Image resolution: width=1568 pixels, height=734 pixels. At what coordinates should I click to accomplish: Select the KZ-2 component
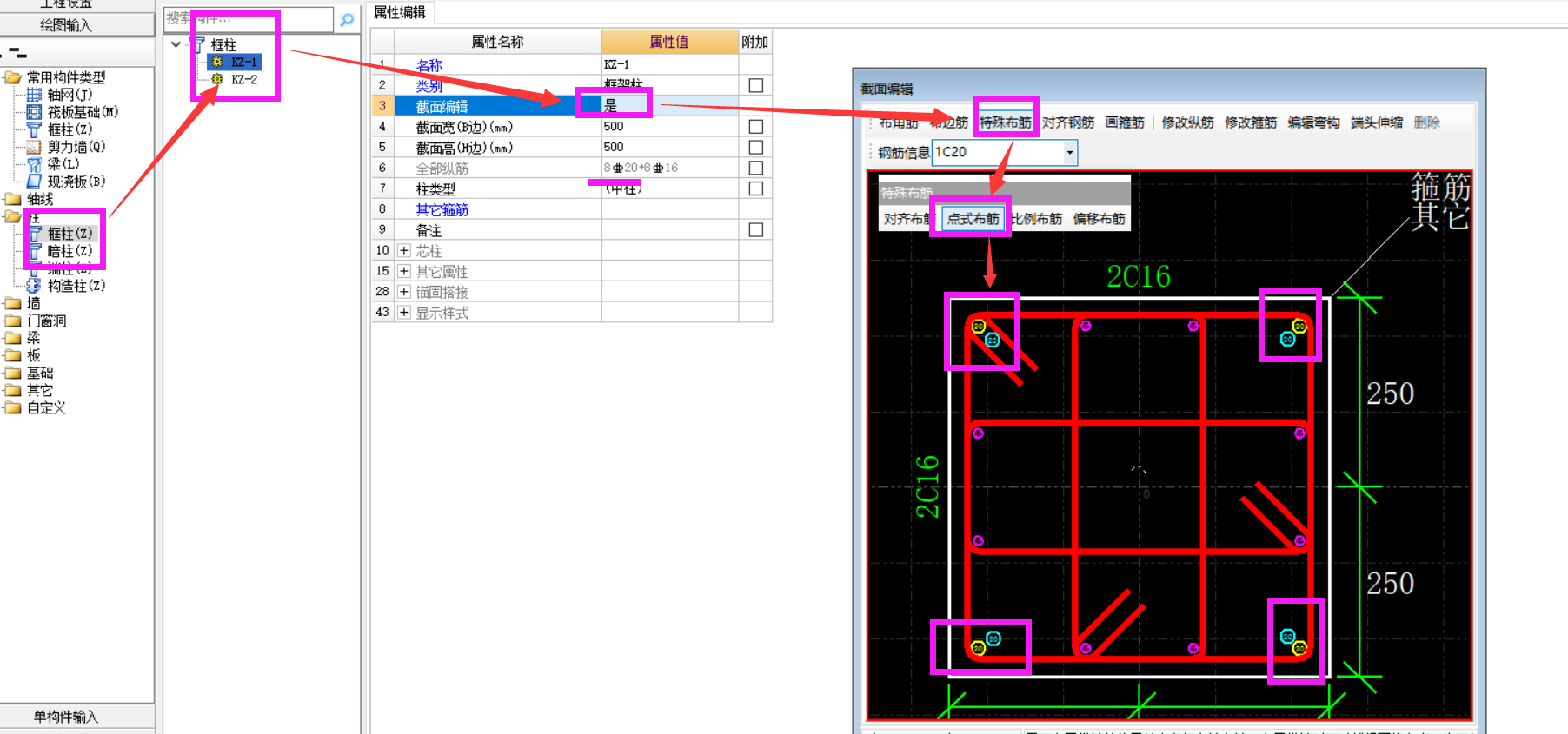243,79
